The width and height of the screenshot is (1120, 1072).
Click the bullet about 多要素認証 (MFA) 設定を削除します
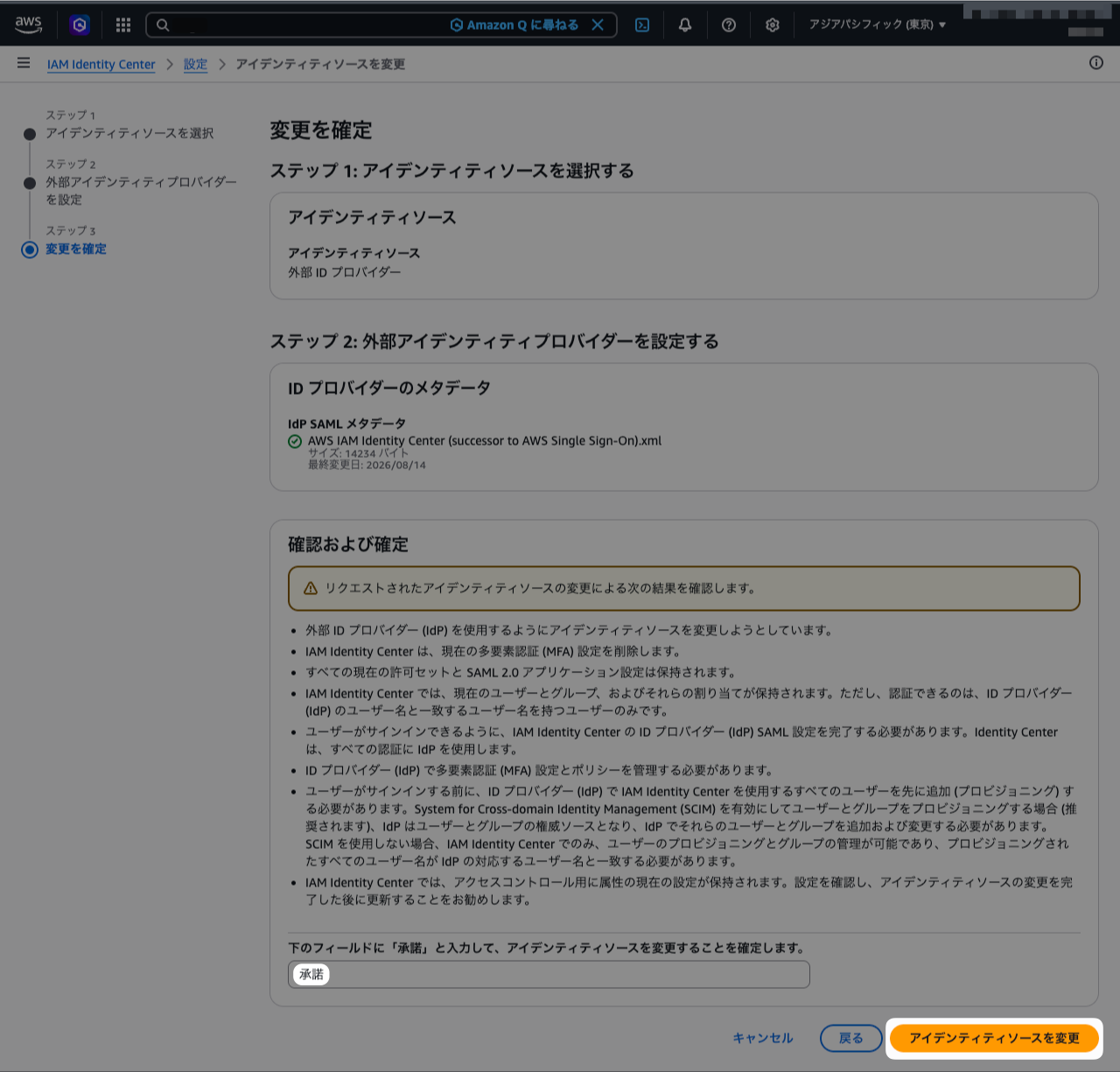point(493,651)
